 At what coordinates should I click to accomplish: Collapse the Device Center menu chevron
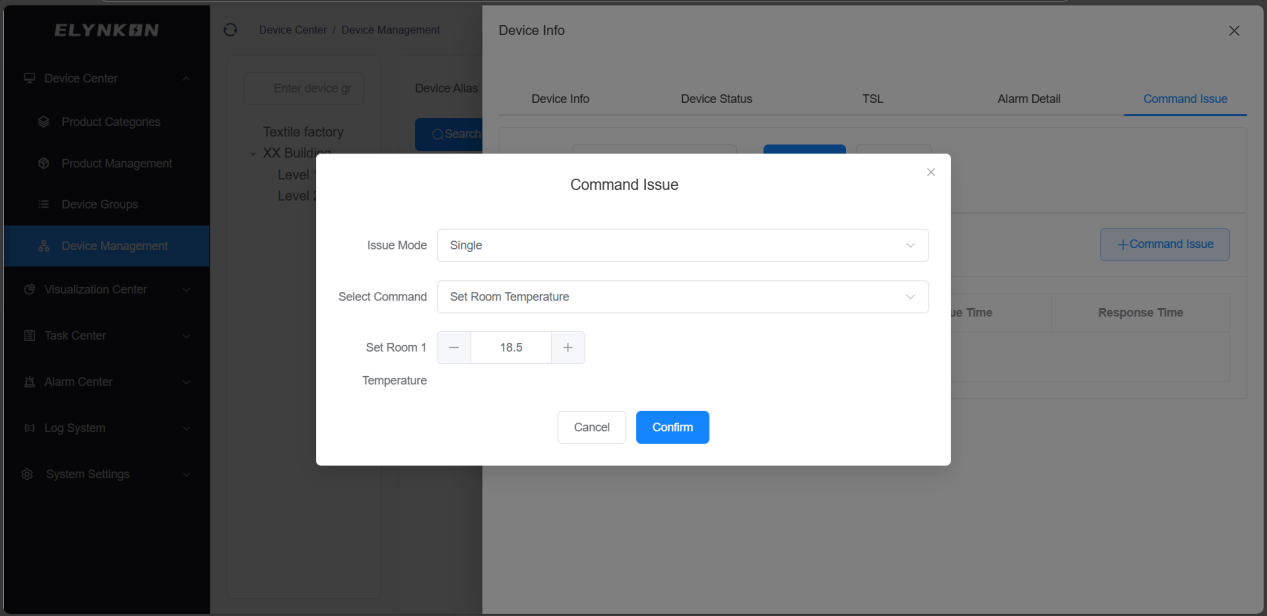(x=187, y=78)
